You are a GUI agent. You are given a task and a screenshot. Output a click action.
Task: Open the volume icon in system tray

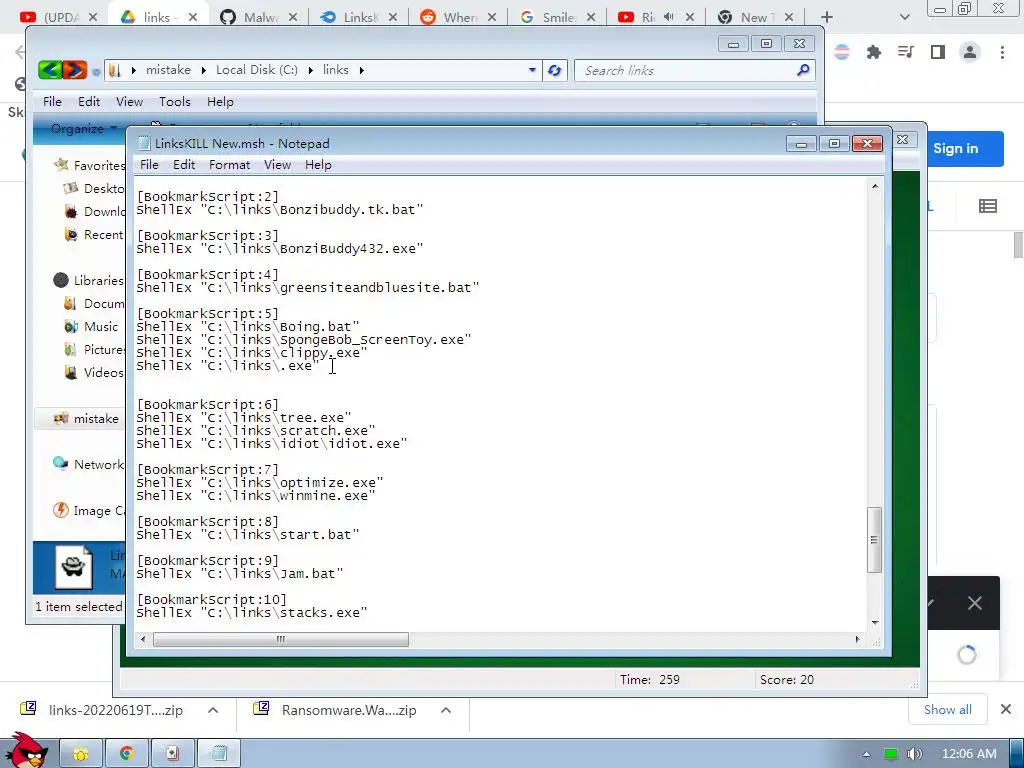point(914,754)
